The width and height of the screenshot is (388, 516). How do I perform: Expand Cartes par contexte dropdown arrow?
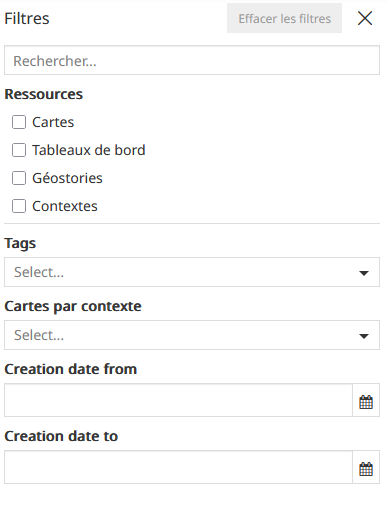(x=364, y=336)
